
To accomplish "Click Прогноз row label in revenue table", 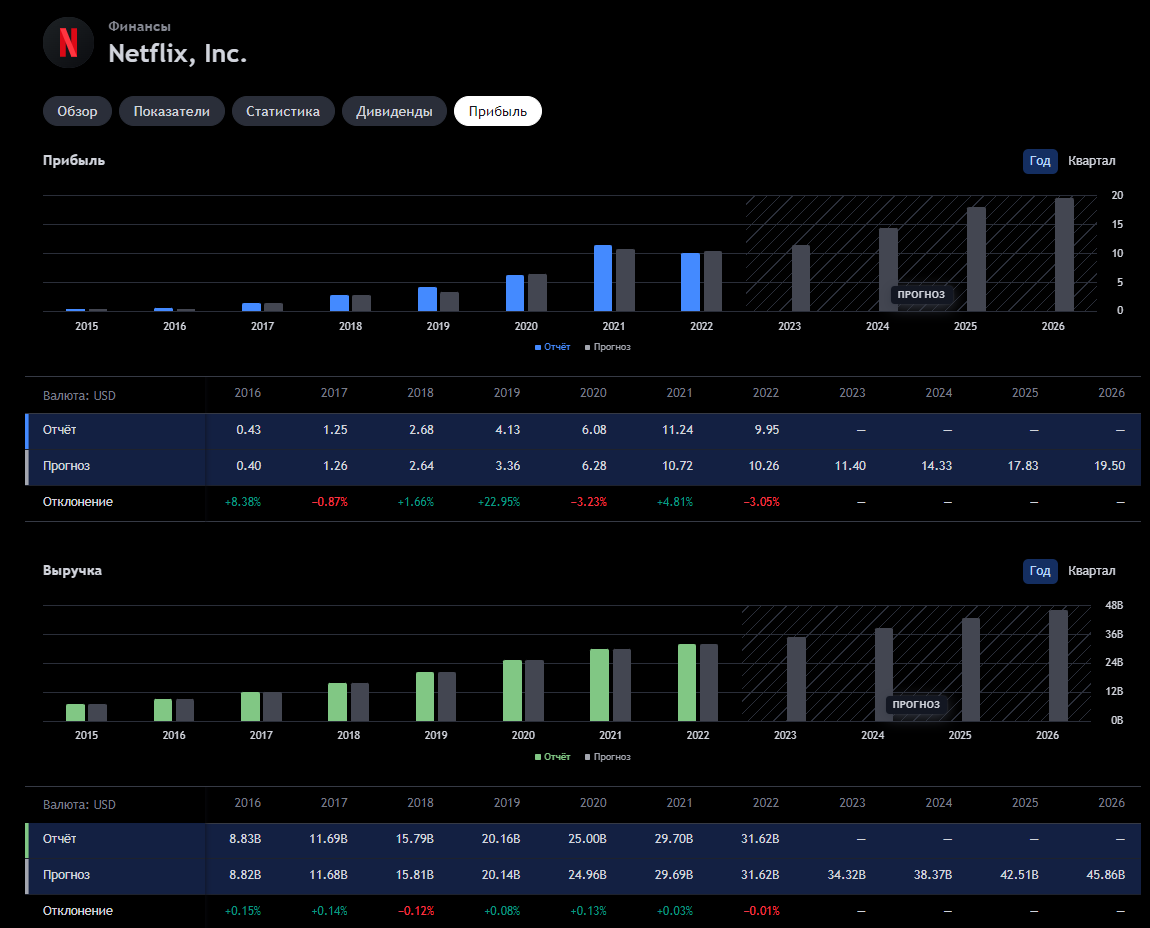I will pos(66,874).
